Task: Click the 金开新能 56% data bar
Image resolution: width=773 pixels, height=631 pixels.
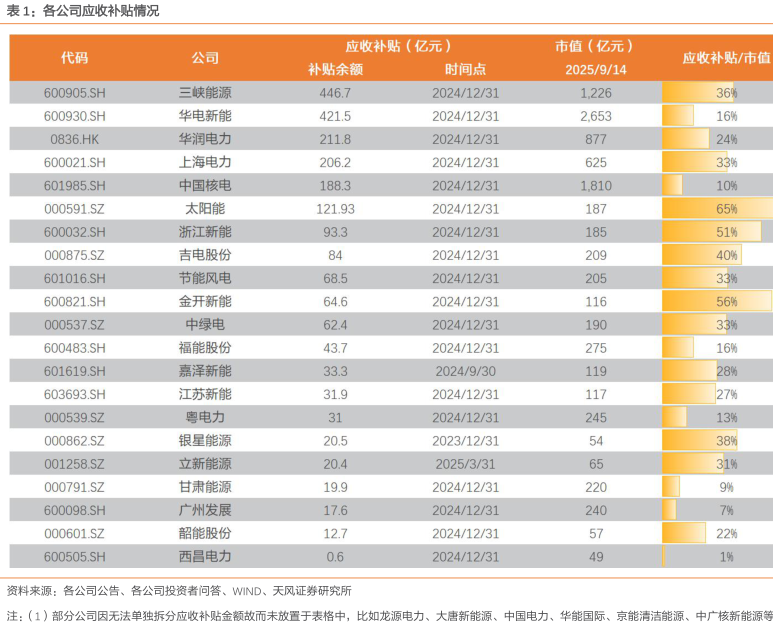Action: [716, 301]
